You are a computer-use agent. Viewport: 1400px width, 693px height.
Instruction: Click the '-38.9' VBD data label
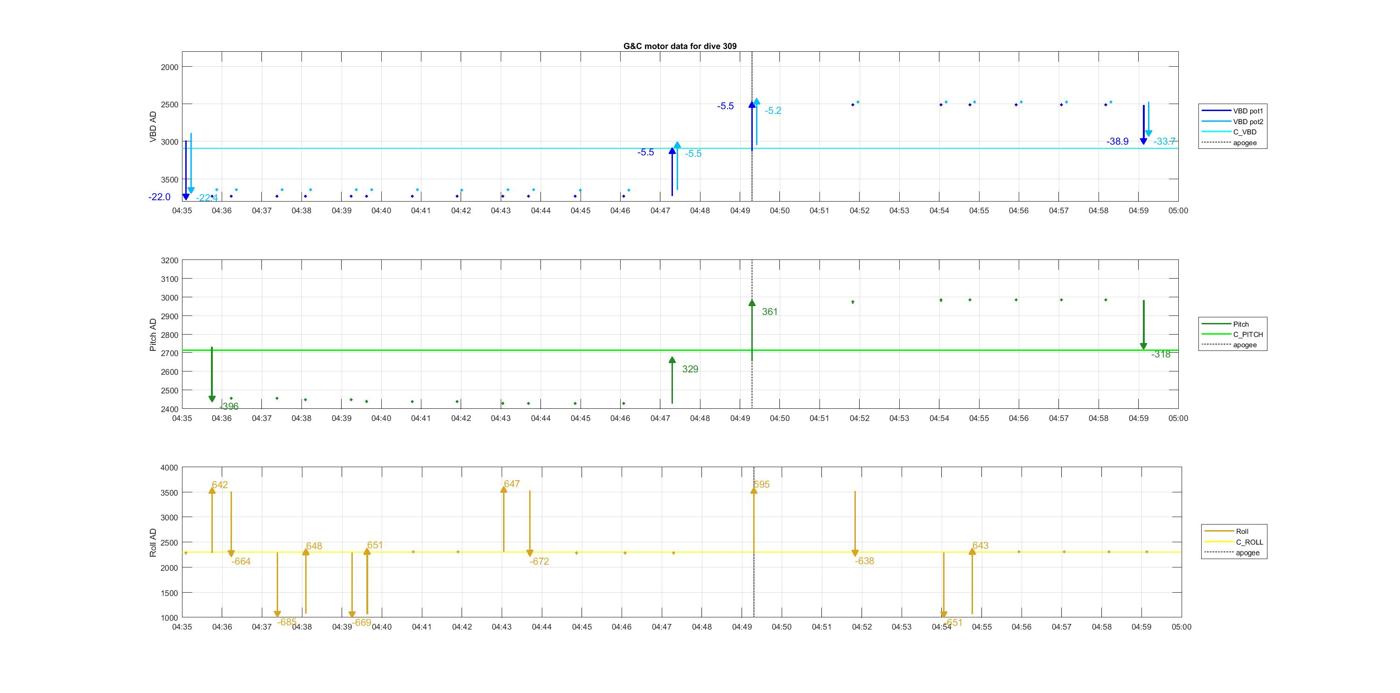1117,142
